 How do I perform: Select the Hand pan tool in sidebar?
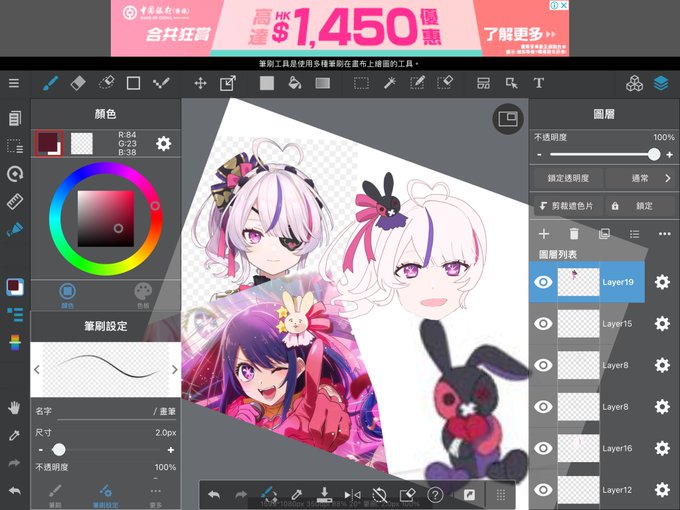14,407
